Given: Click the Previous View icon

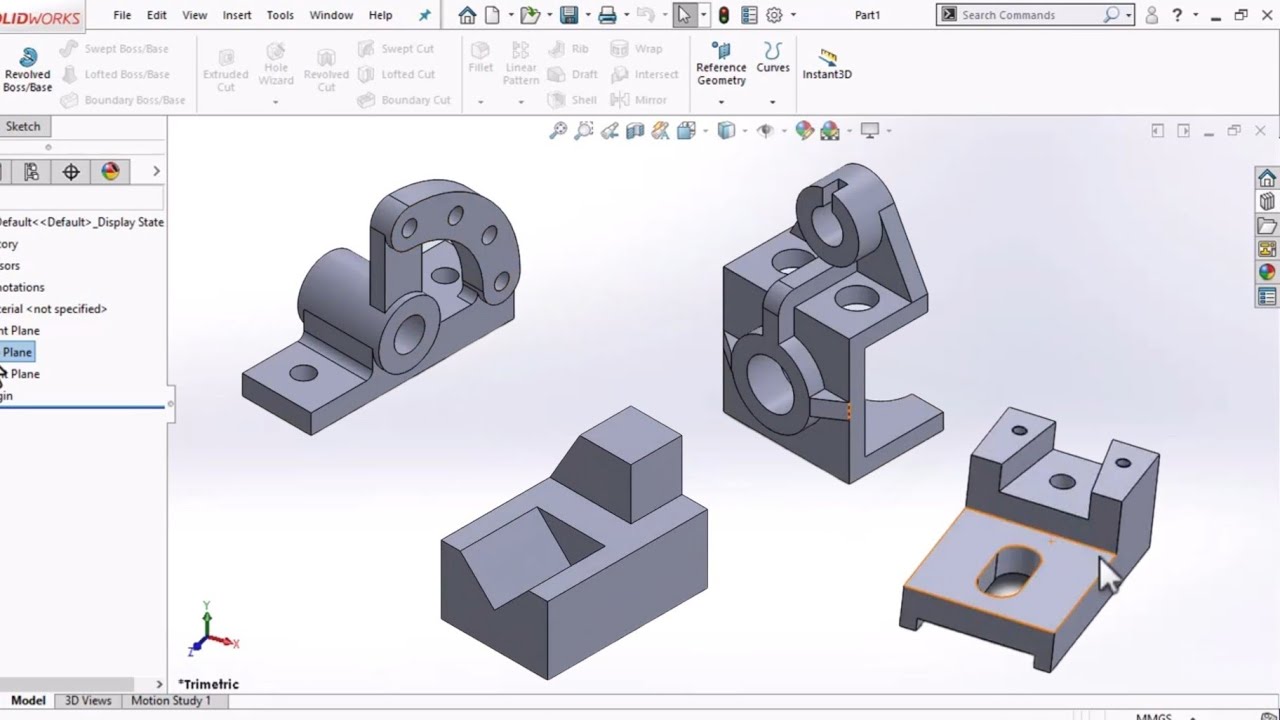Looking at the screenshot, I should [x=609, y=131].
